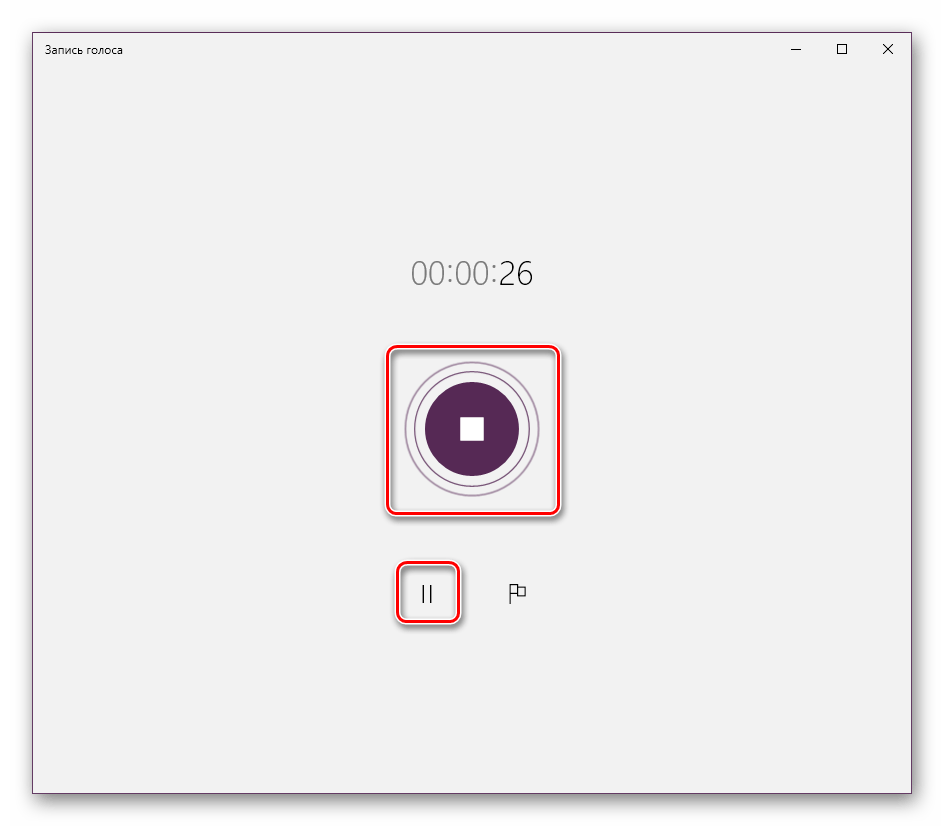This screenshot has width=944, height=826.
Task: Minimize the Запись голоса window
Action: pos(796,49)
